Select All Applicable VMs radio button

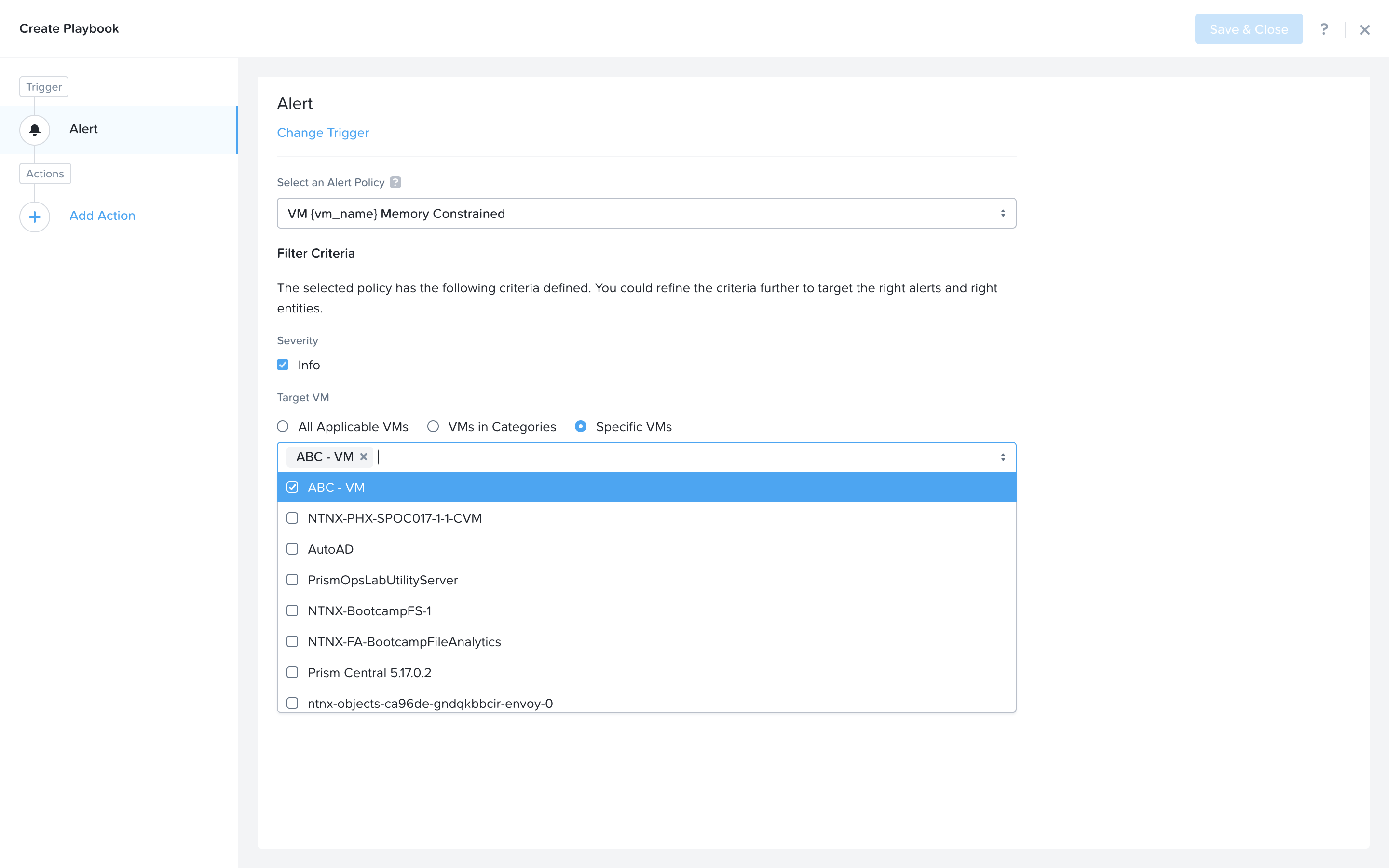click(x=283, y=427)
